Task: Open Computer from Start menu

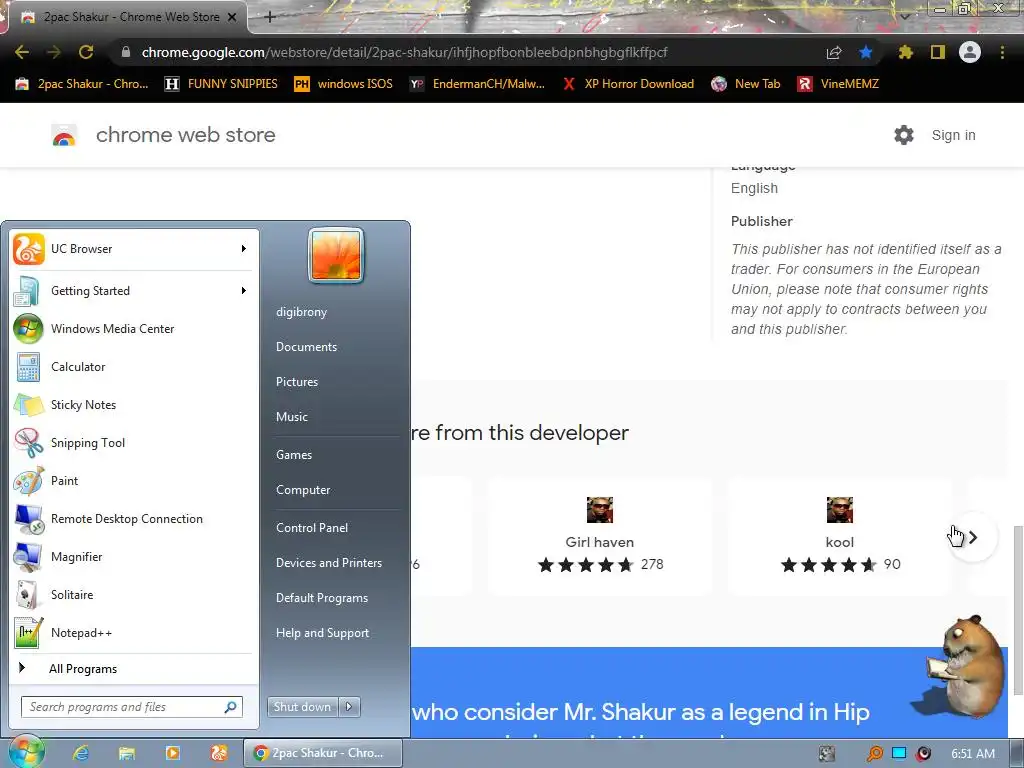Action: point(303,490)
